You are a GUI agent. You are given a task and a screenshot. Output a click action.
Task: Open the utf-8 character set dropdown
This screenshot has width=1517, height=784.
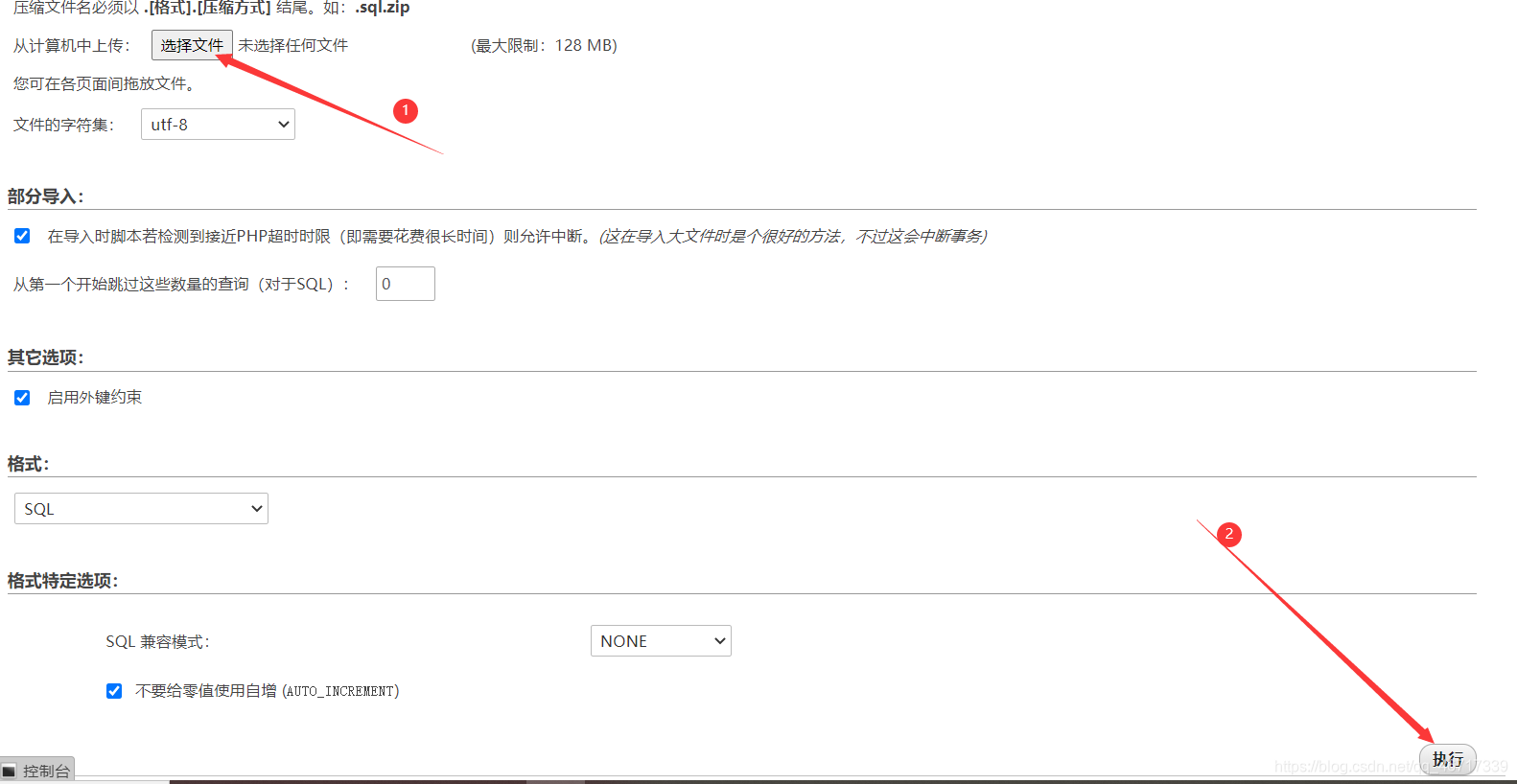[x=218, y=125]
